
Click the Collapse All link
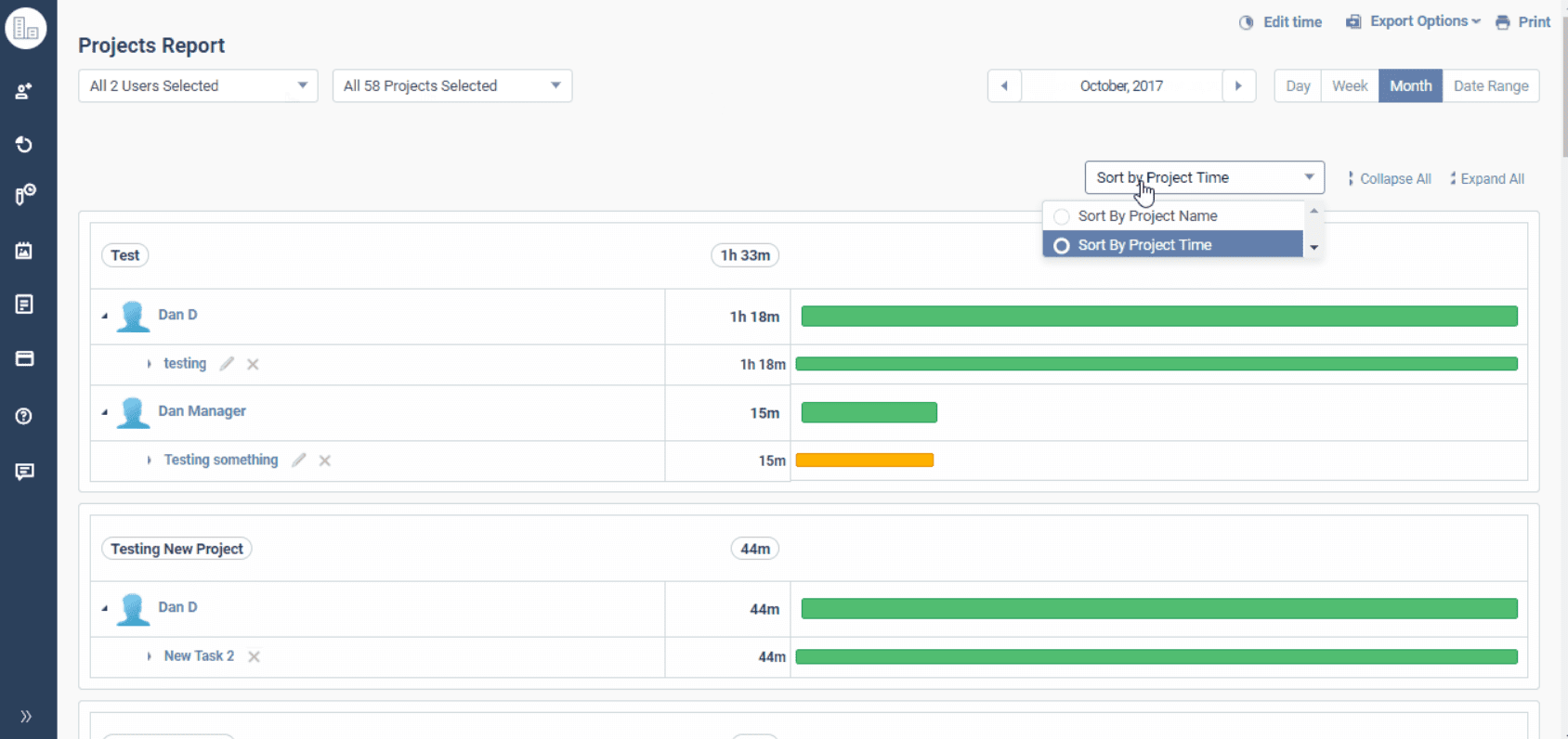coord(1390,179)
